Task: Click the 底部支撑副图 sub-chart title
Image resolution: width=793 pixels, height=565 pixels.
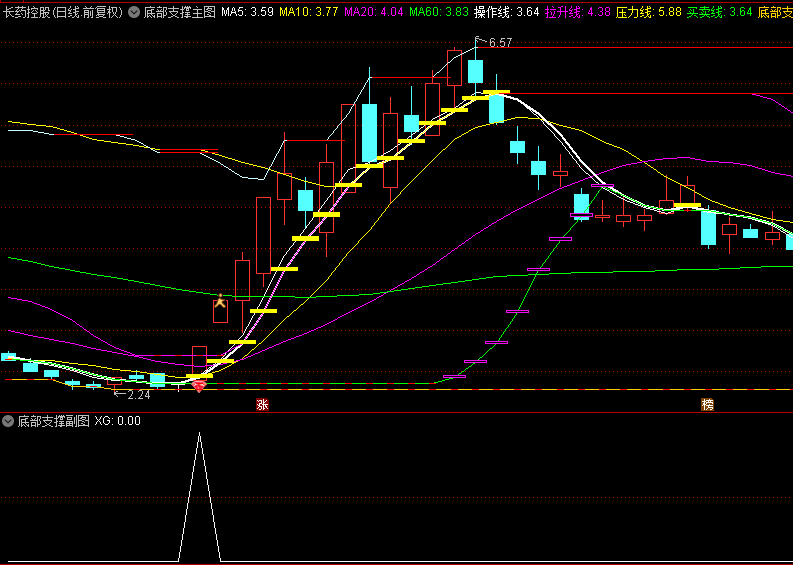Action: pyautogui.click(x=53, y=421)
